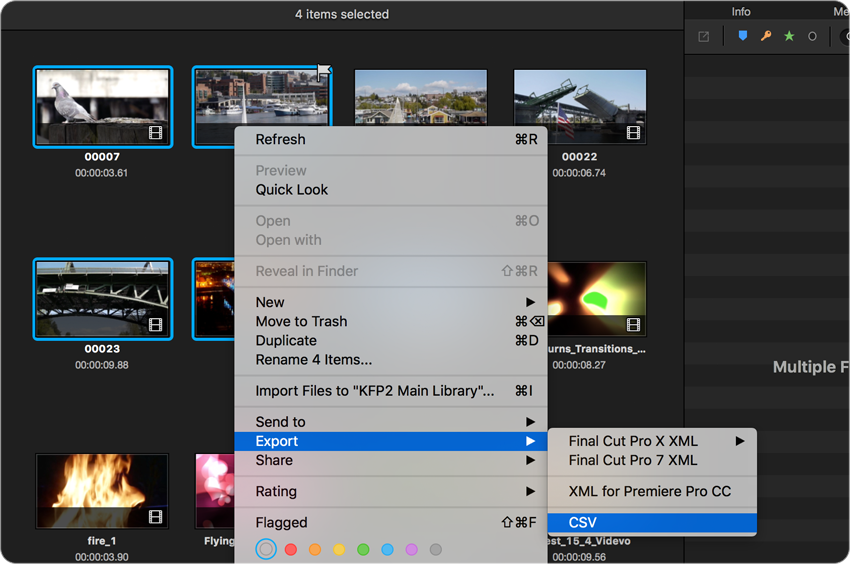The height and width of the screenshot is (564, 850).
Task: Click the circle icon beside the star
Action: (x=812, y=36)
